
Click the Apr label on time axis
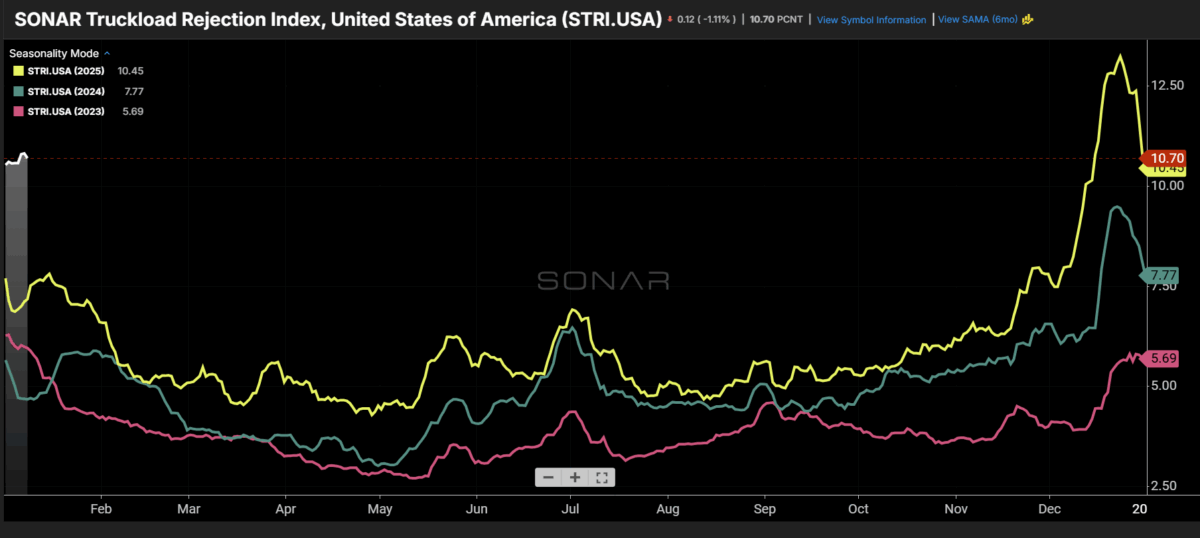[286, 509]
